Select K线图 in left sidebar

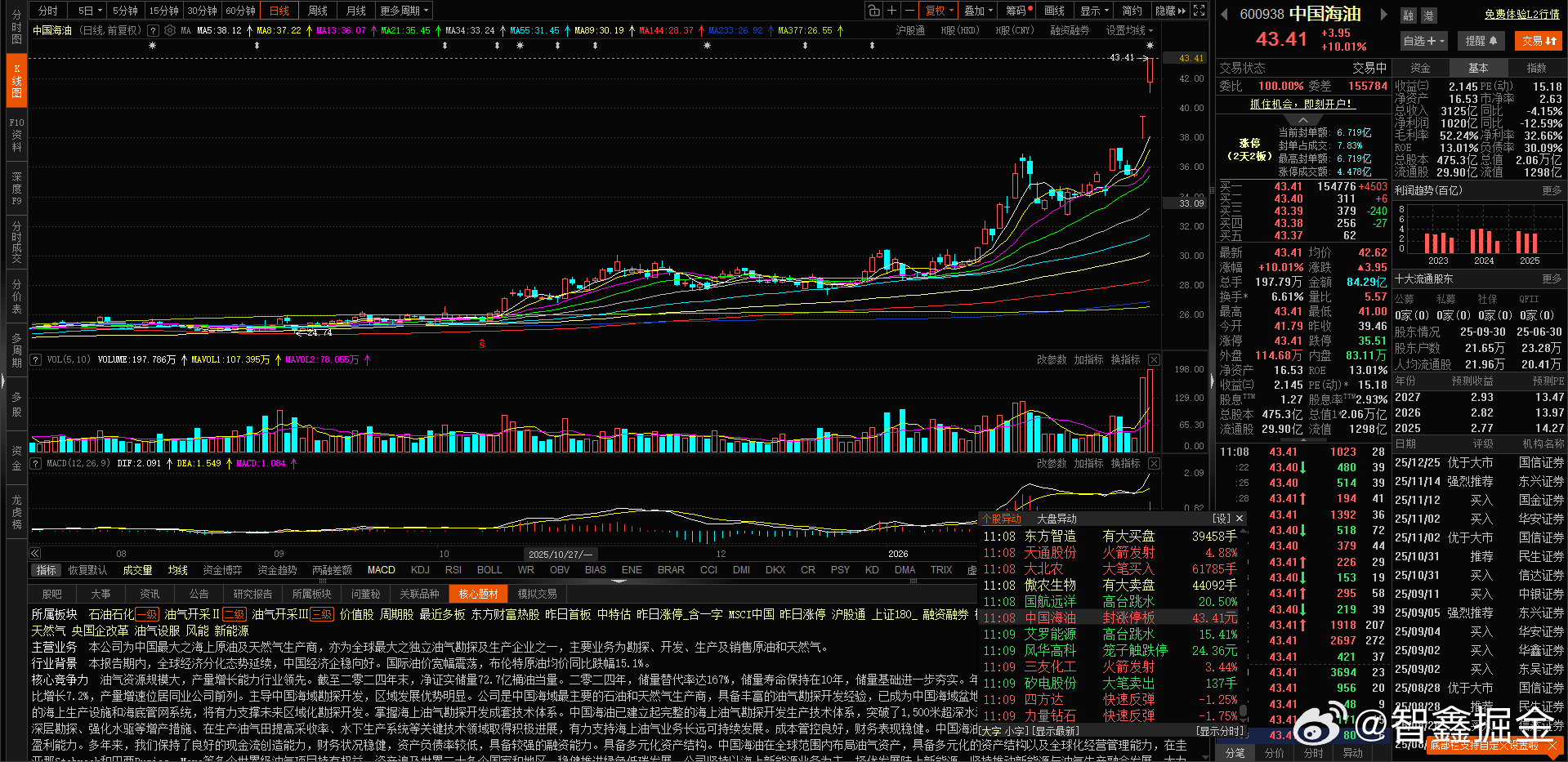(16, 81)
